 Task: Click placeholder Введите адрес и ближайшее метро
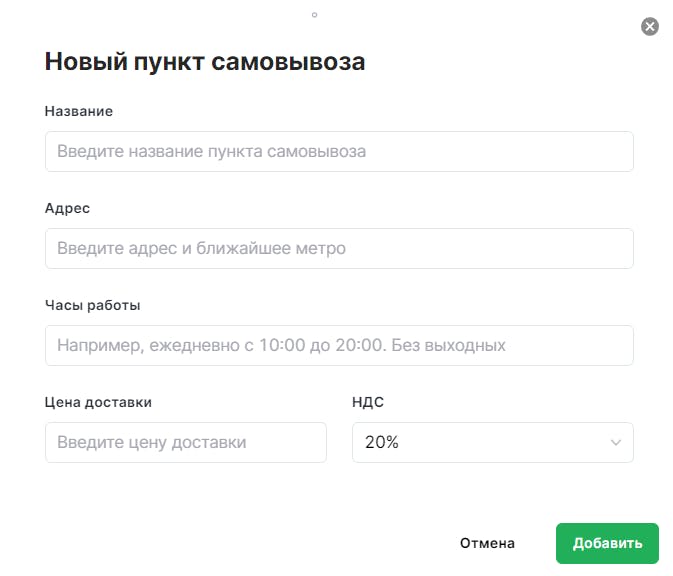[x=201, y=249]
